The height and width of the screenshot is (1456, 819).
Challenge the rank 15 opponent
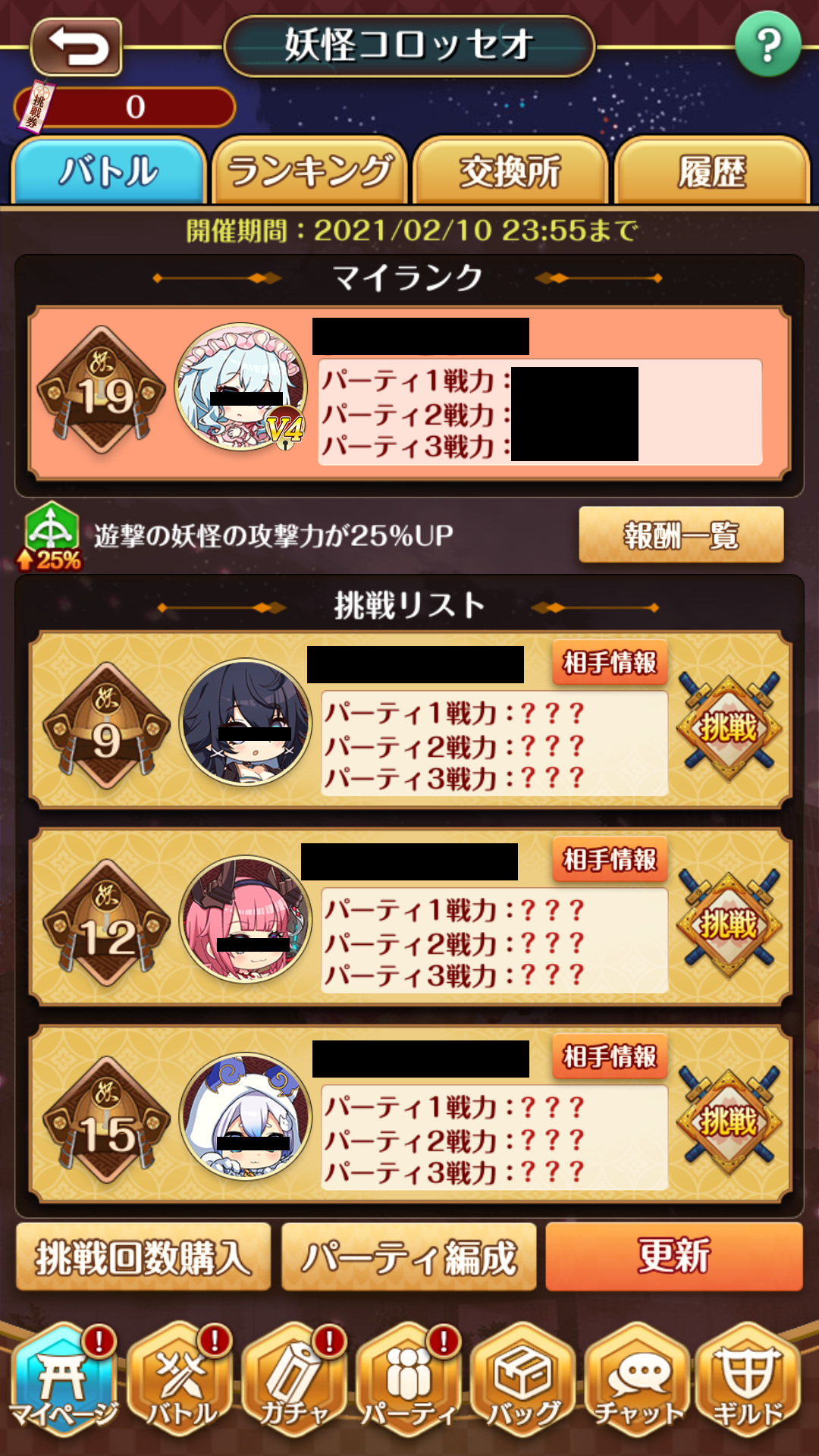coord(729,1122)
